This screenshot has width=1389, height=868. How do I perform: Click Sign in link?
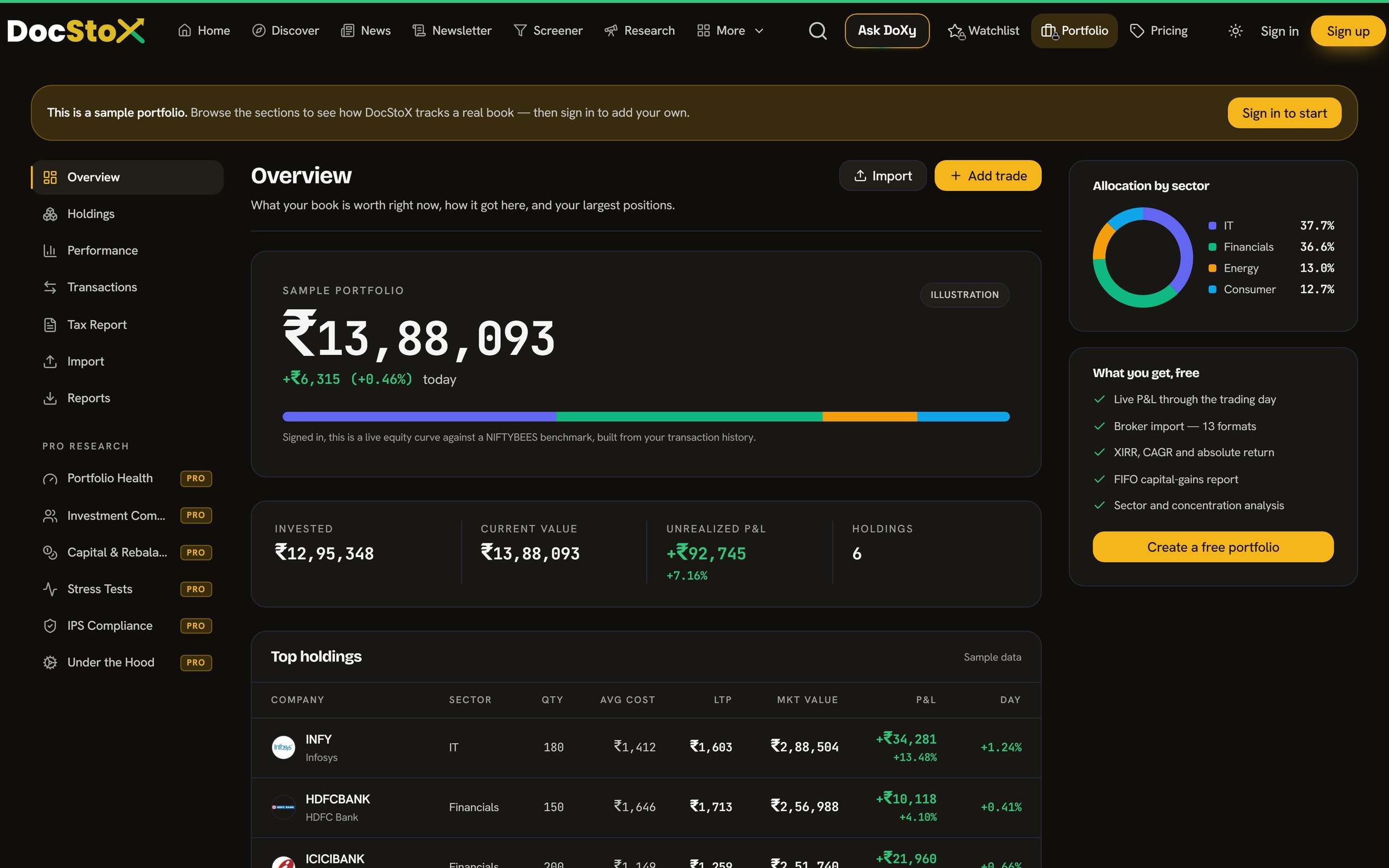pos(1279,31)
